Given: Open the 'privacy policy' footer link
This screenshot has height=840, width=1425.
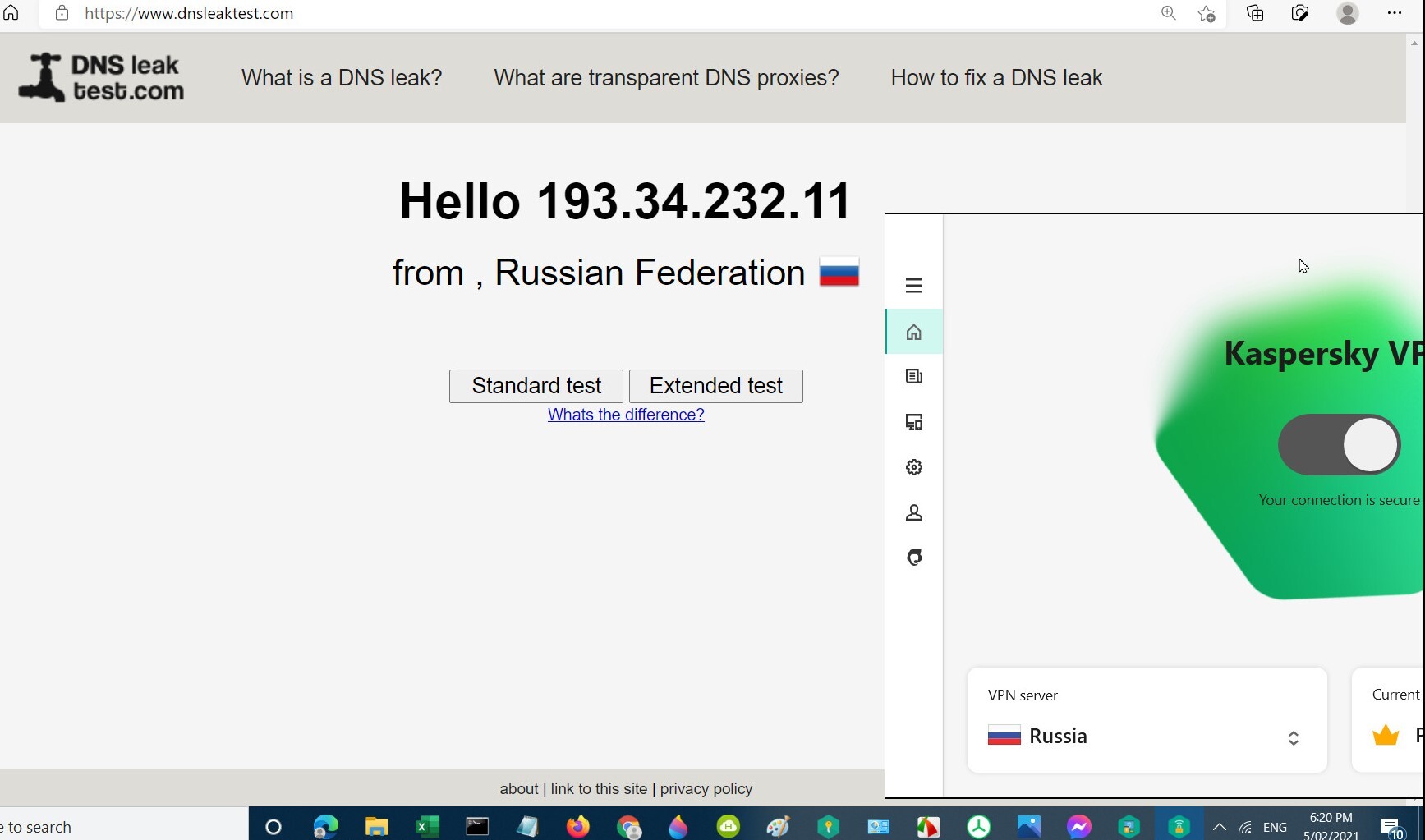Looking at the screenshot, I should coord(706,789).
